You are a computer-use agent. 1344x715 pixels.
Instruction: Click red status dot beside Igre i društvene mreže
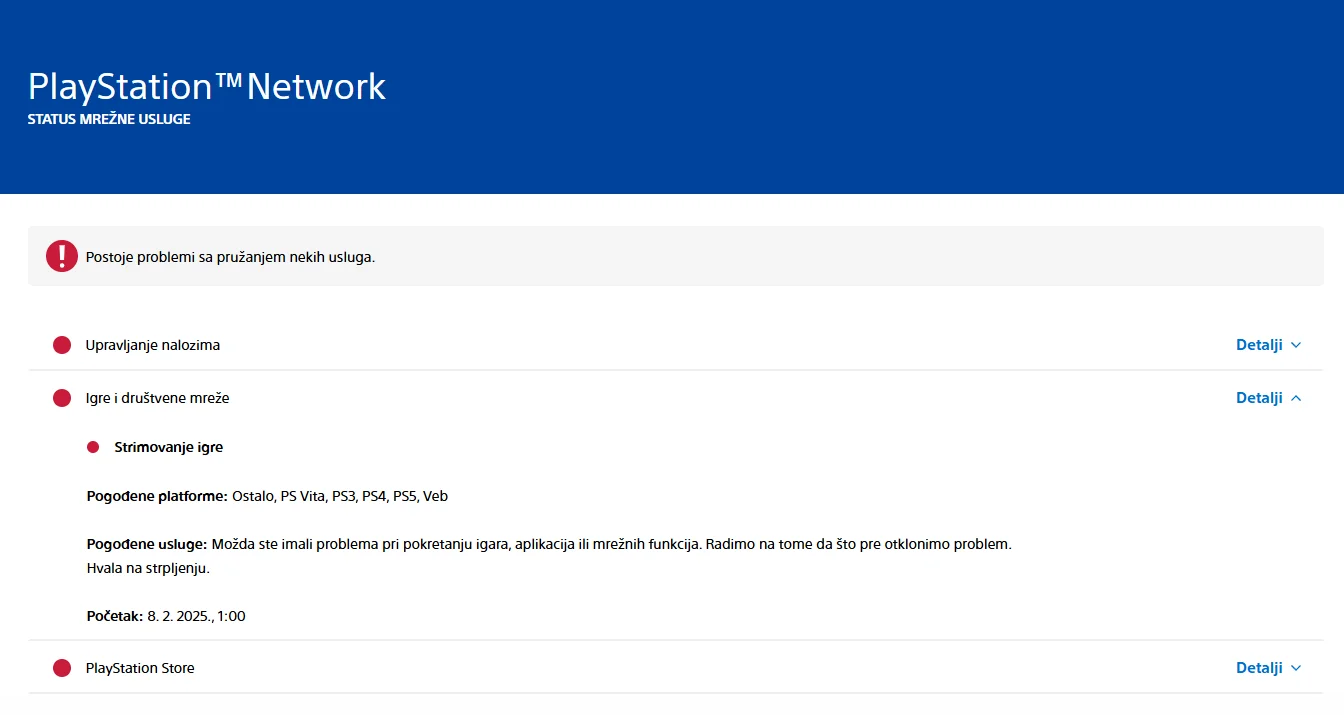[x=62, y=398]
